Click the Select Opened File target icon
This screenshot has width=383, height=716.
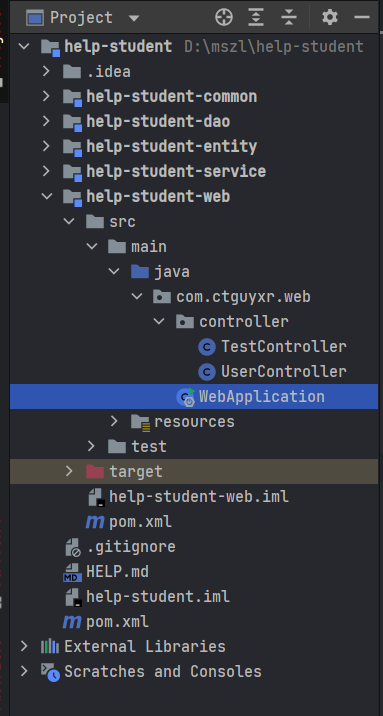click(x=224, y=17)
